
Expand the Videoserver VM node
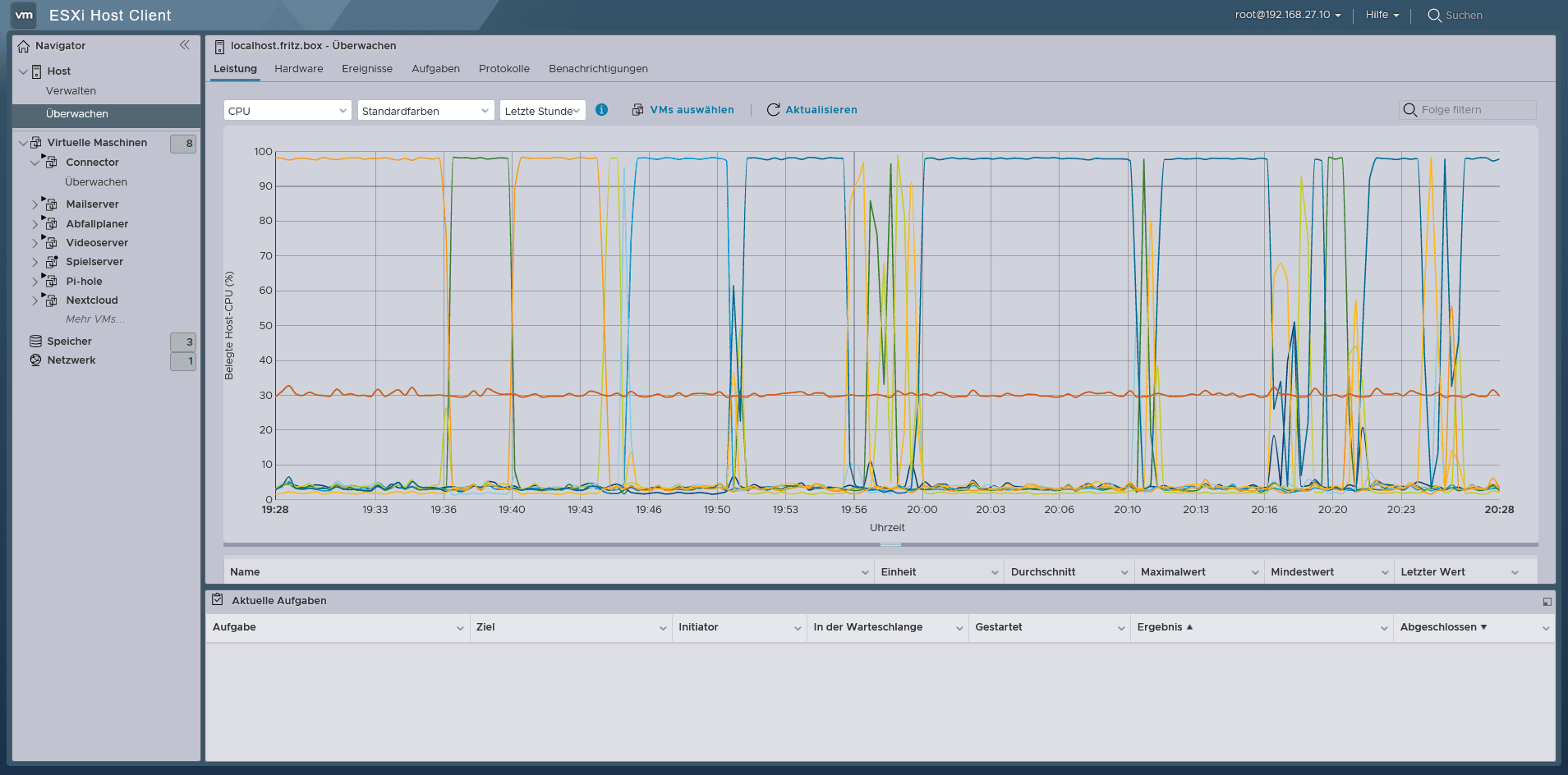35,243
